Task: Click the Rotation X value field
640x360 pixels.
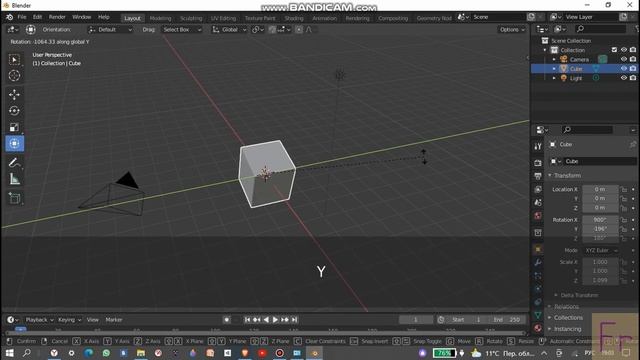Action: (600, 220)
